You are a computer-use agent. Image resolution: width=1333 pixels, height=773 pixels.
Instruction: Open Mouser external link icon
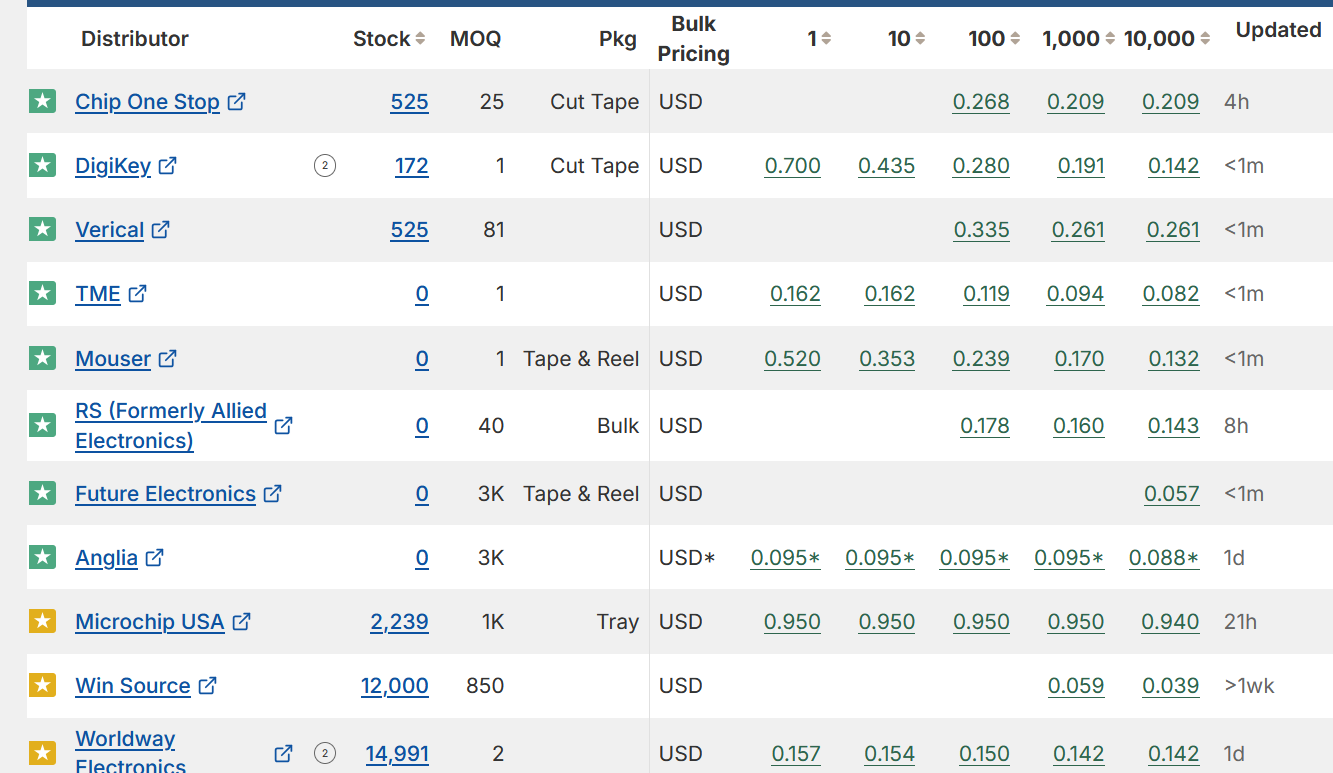[x=168, y=358]
